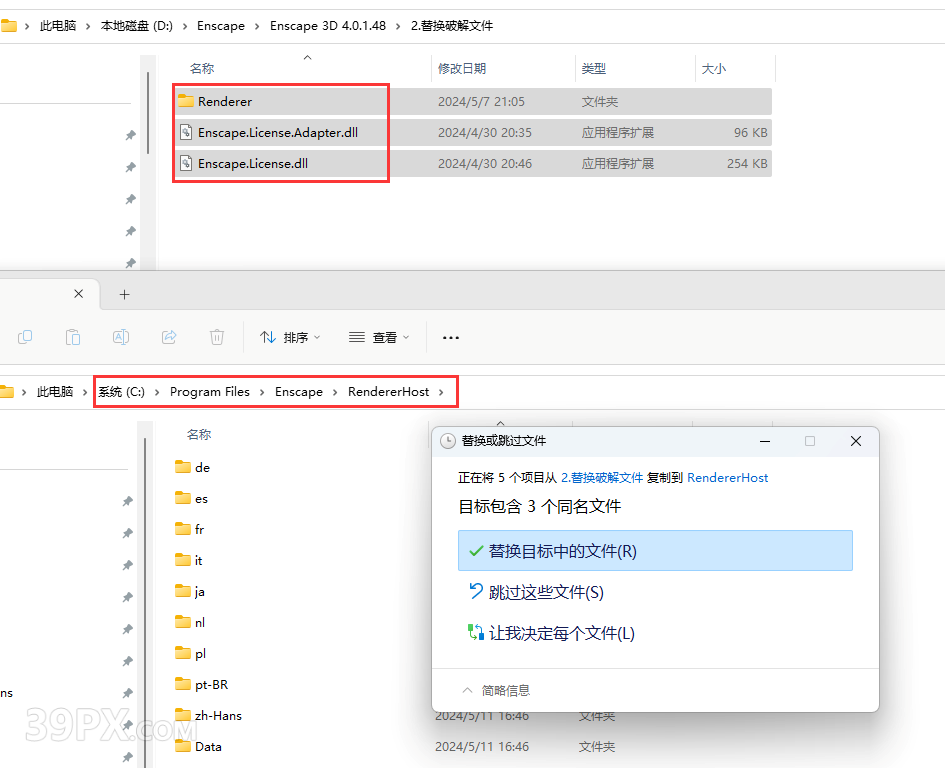
Task: Click the Paste icon in the toolbar
Action: (x=73, y=337)
